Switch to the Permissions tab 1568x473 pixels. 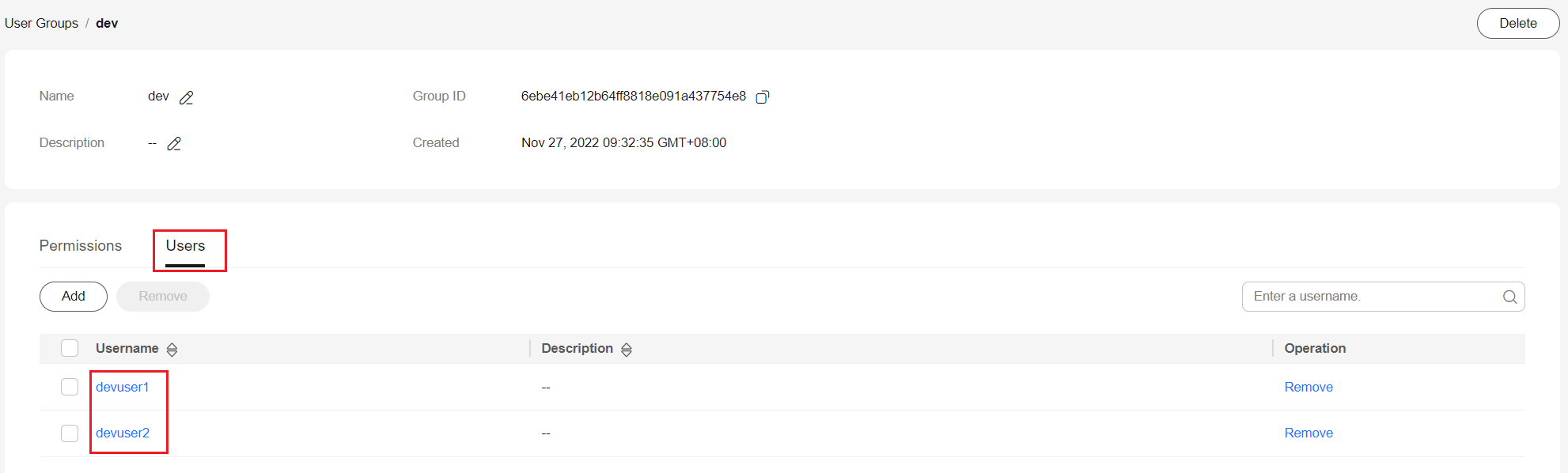[x=81, y=246]
